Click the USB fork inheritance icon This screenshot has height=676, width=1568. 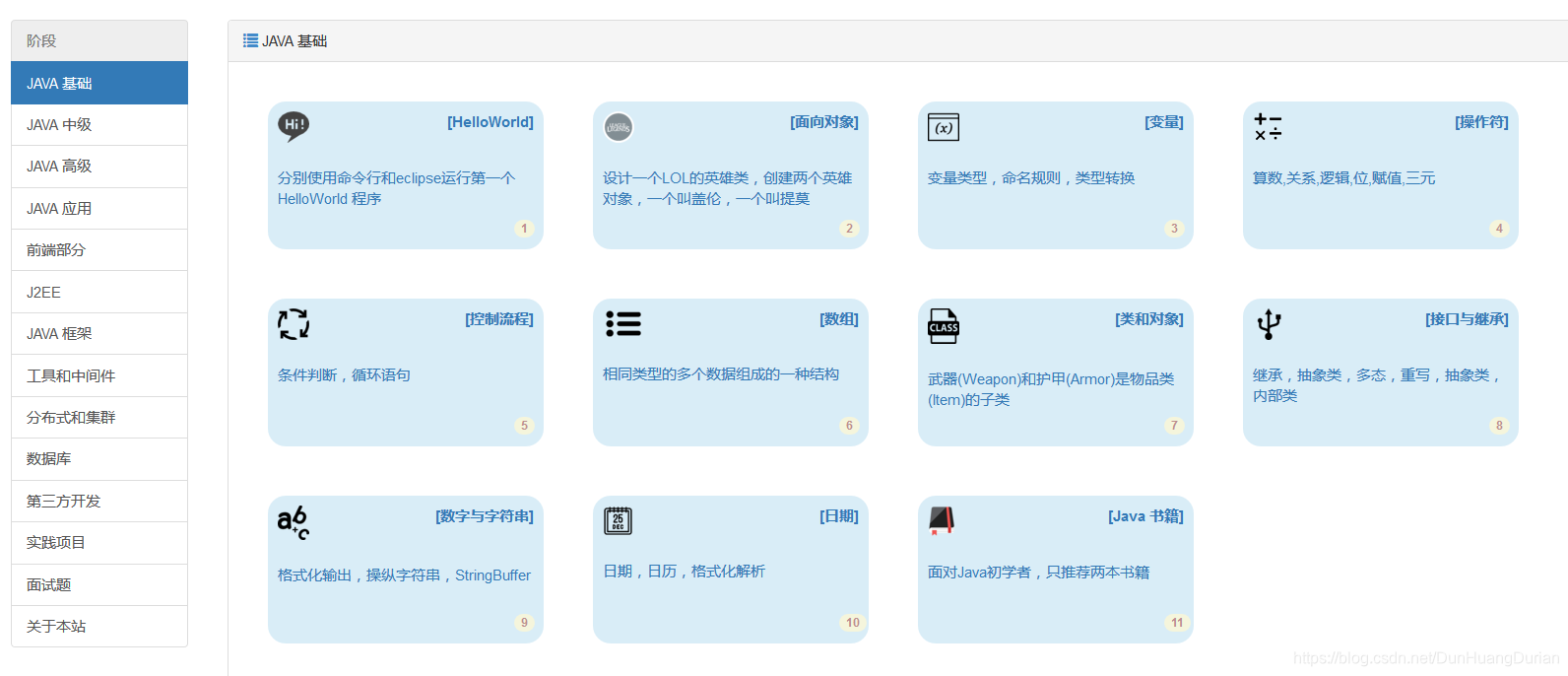(x=1269, y=323)
